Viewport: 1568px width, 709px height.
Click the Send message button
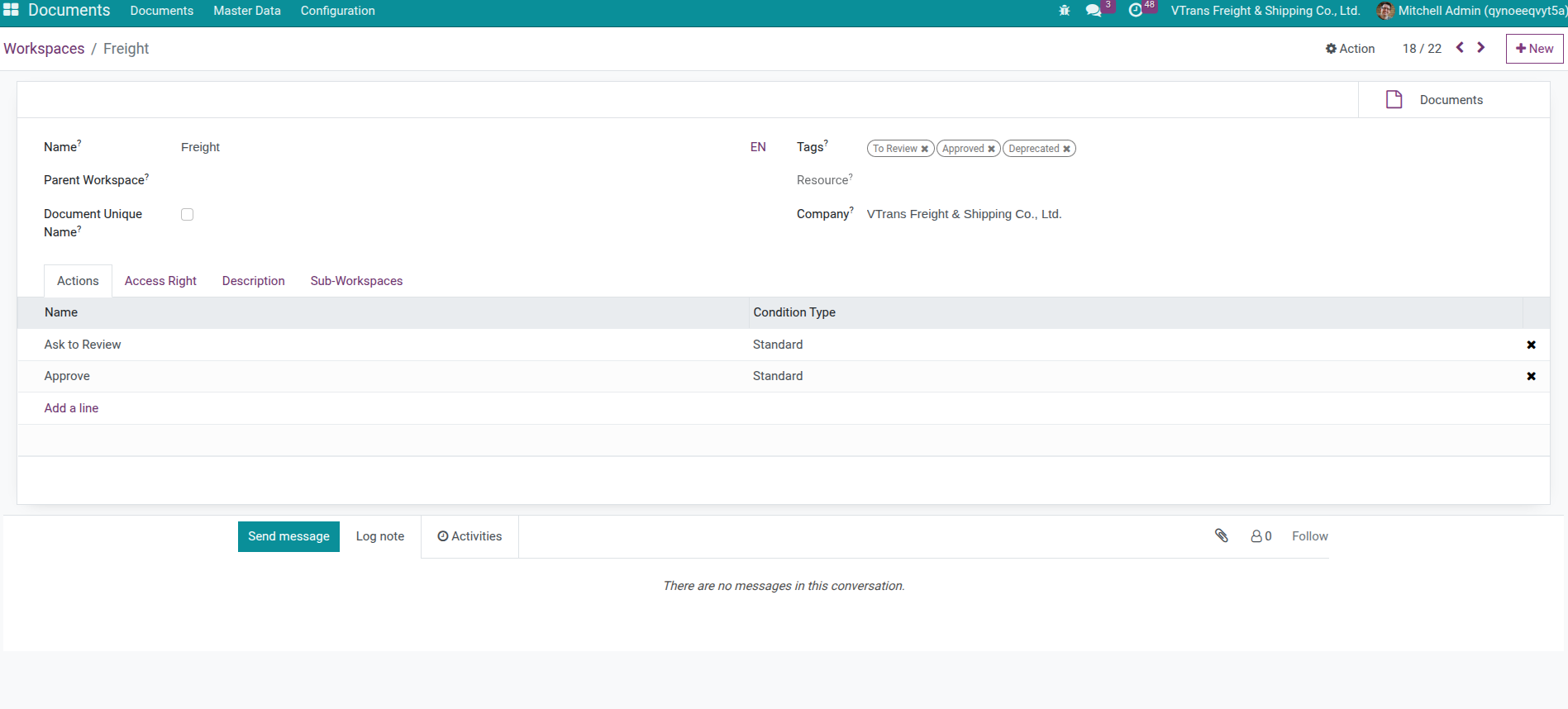tap(288, 536)
